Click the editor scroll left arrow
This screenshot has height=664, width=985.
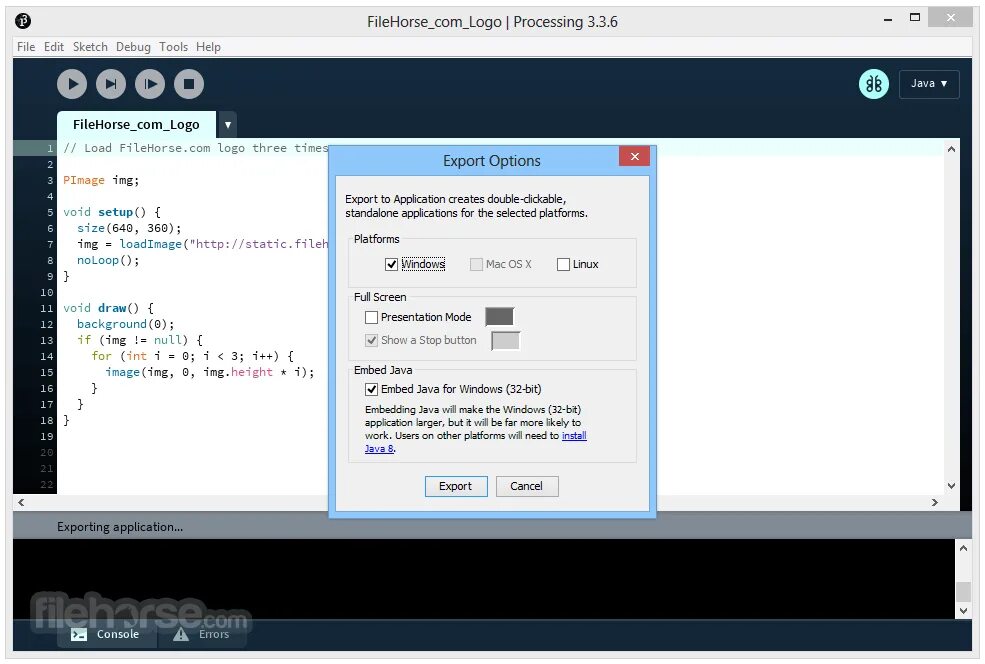coord(21,503)
